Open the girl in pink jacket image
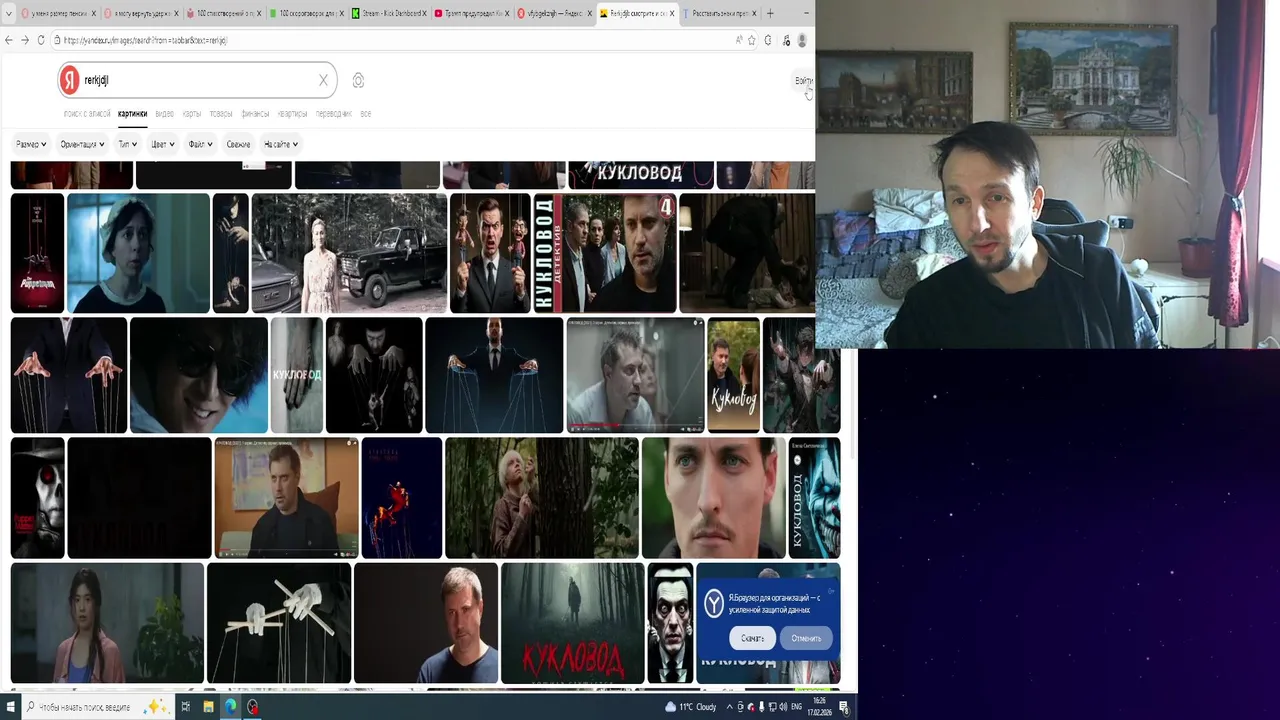Screen dimensions: 1280x720 pos(107,622)
